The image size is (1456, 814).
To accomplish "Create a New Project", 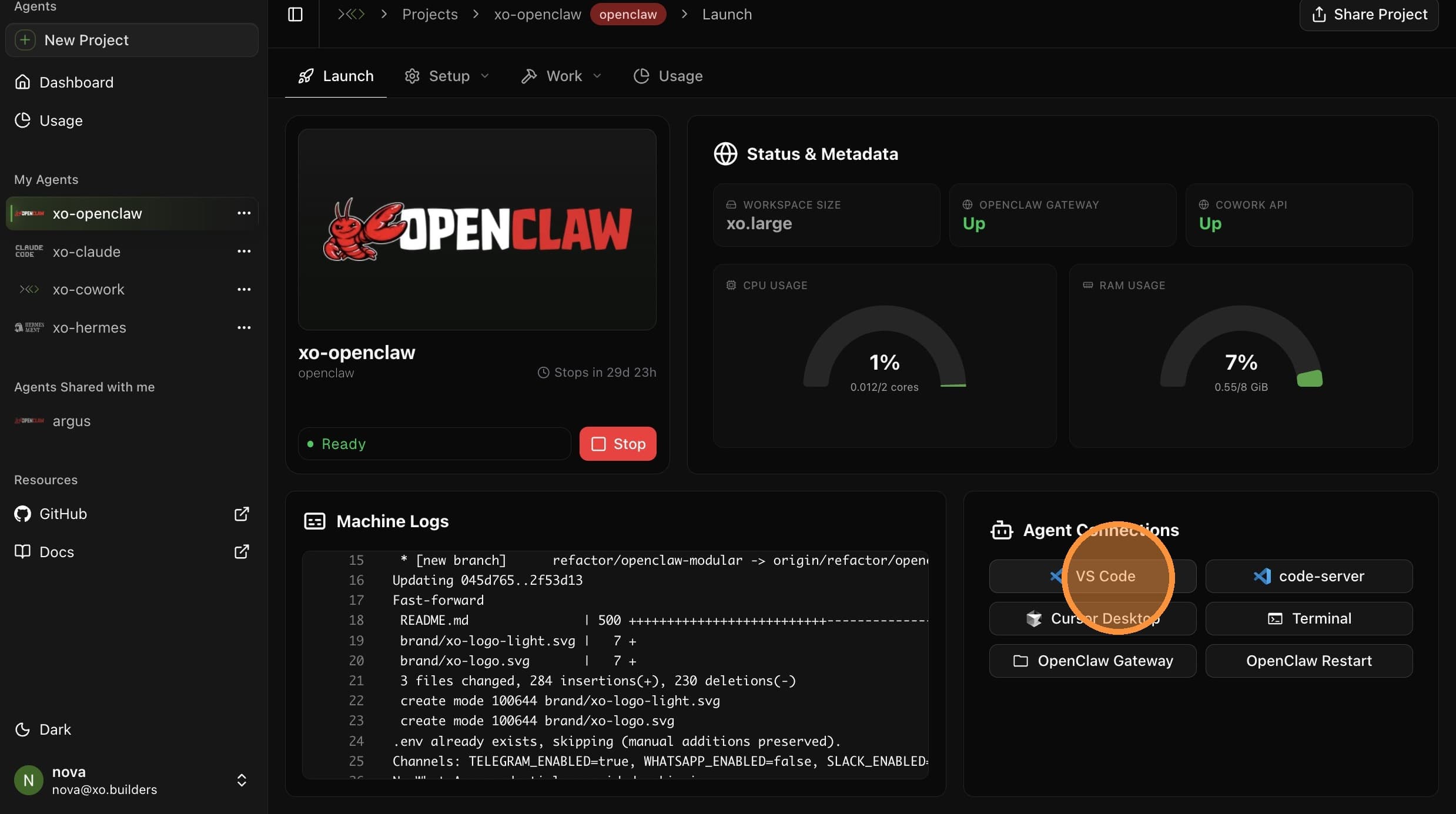I will [x=132, y=40].
